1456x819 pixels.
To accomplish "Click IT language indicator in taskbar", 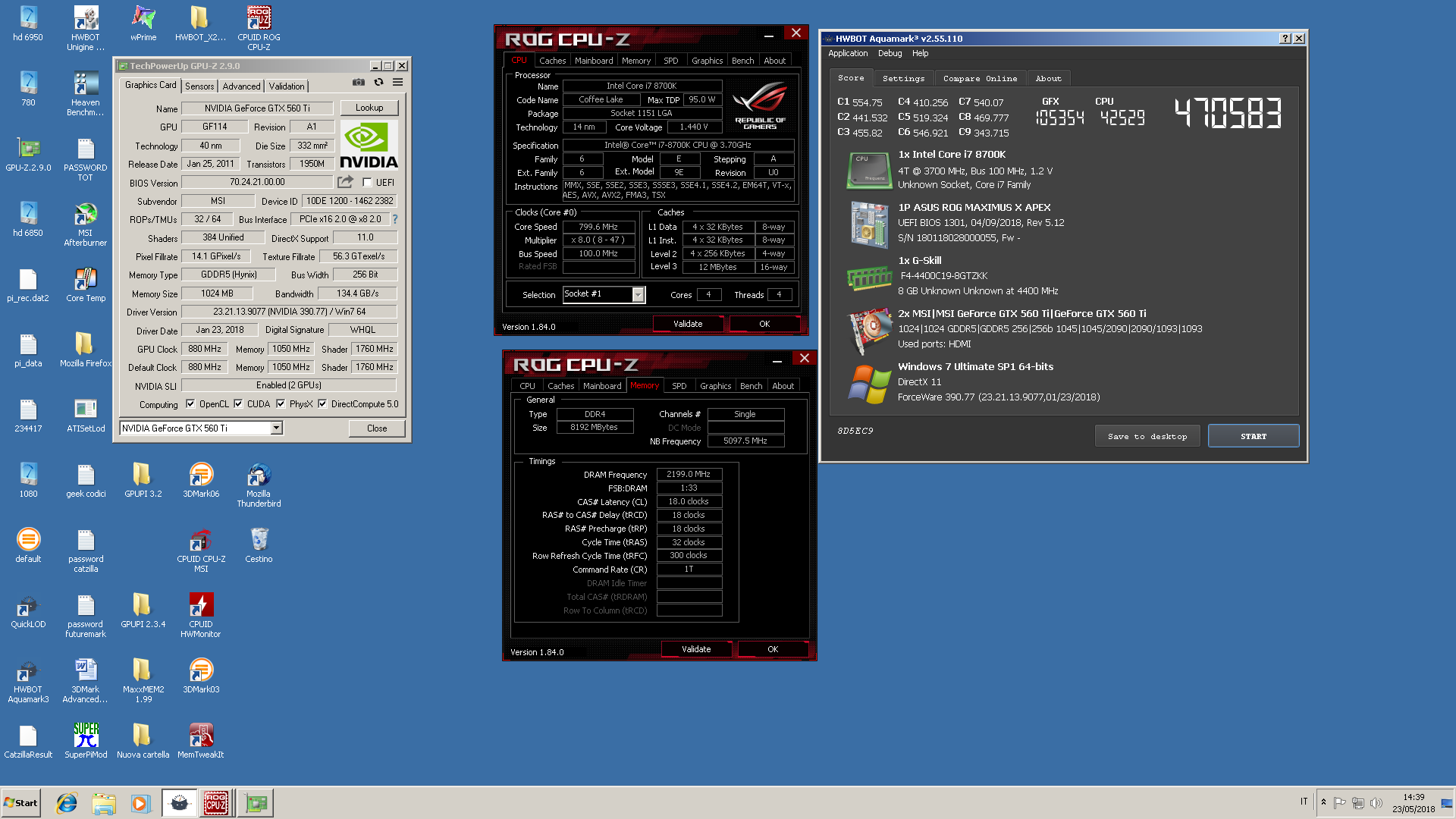I will (1304, 802).
